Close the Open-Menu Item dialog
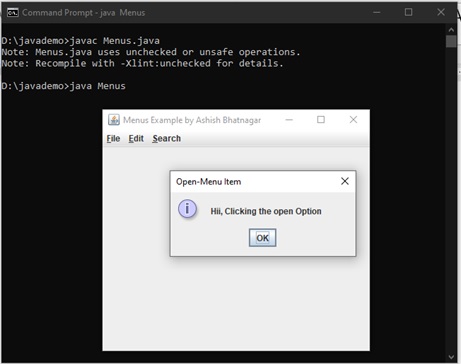This screenshot has width=461, height=364. (345, 181)
